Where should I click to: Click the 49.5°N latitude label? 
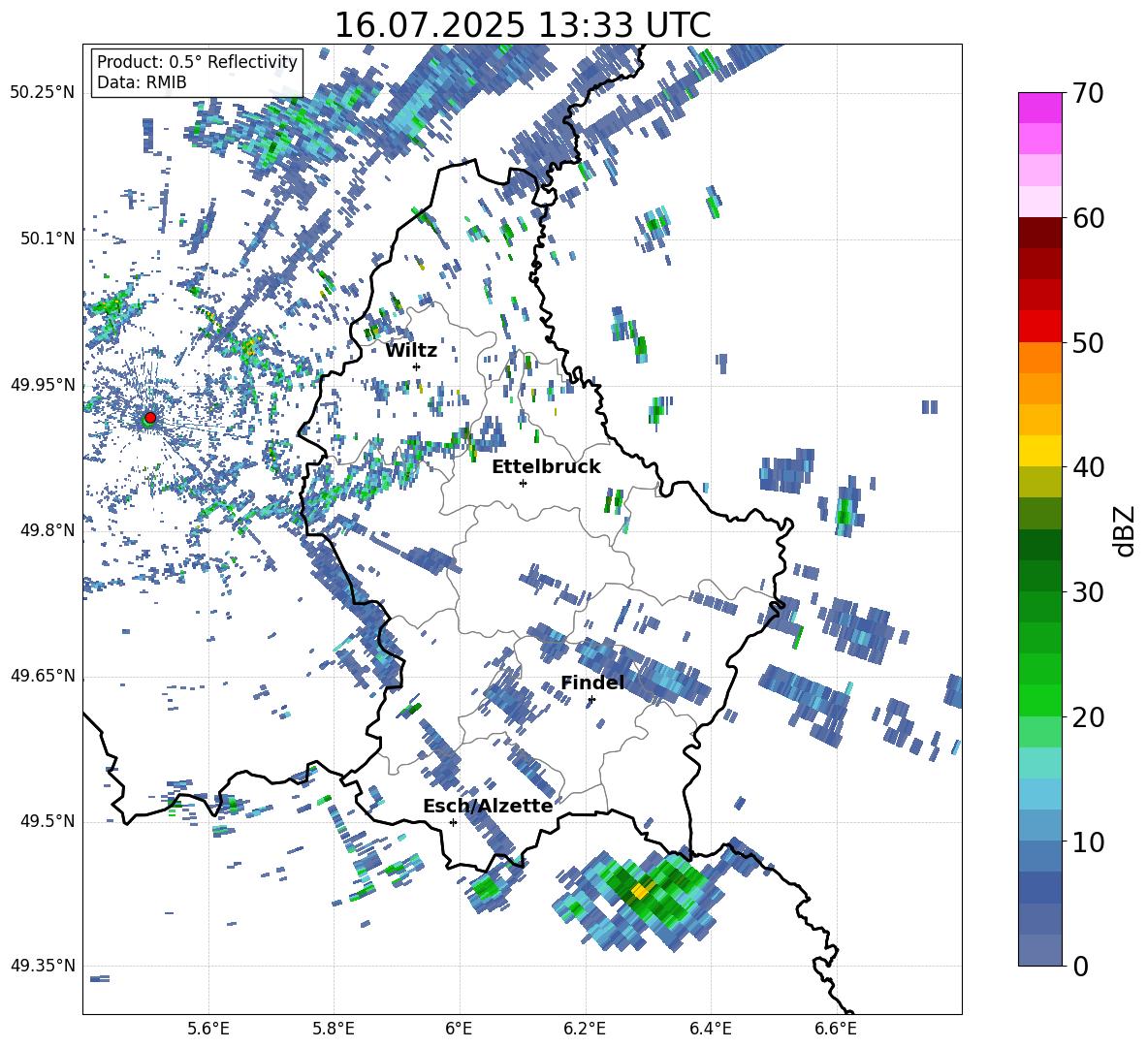point(47,821)
